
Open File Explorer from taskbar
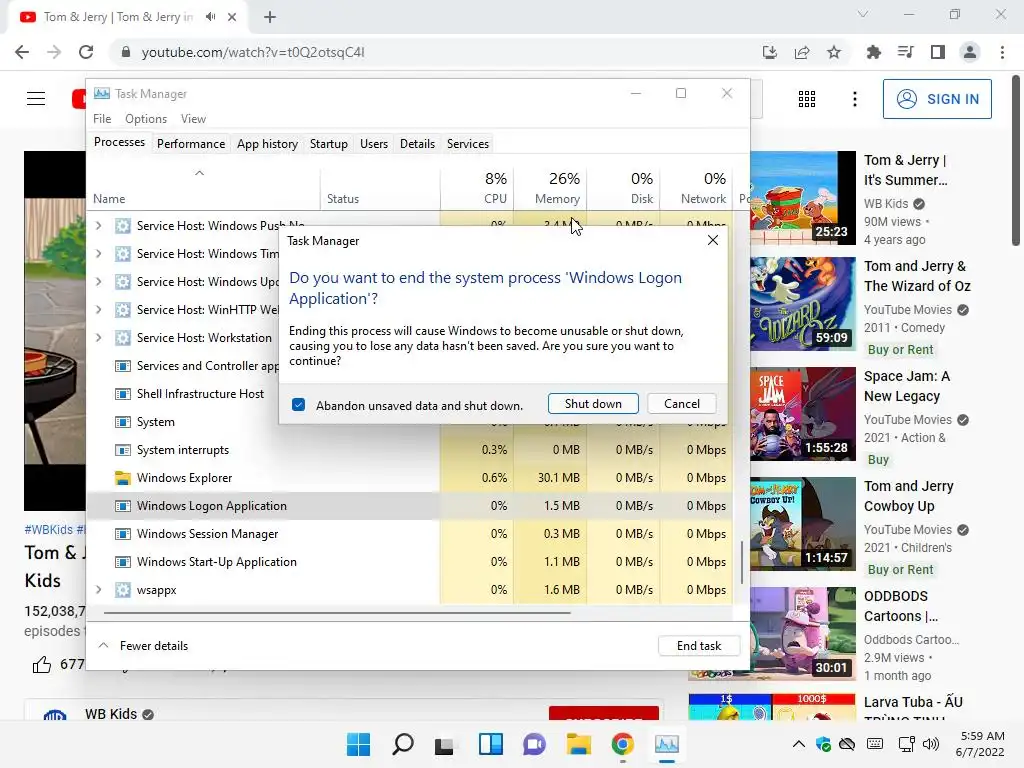579,744
